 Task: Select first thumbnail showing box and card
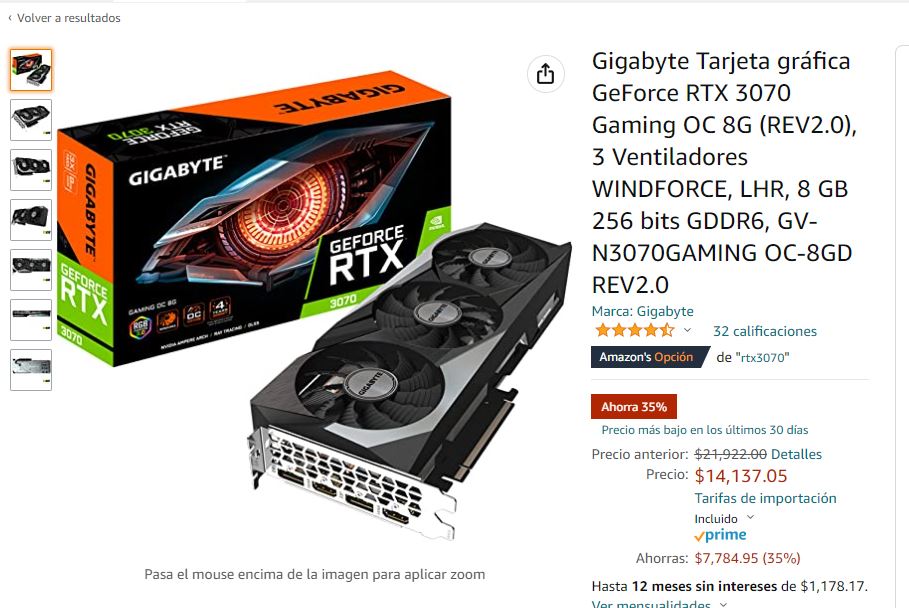coord(31,70)
